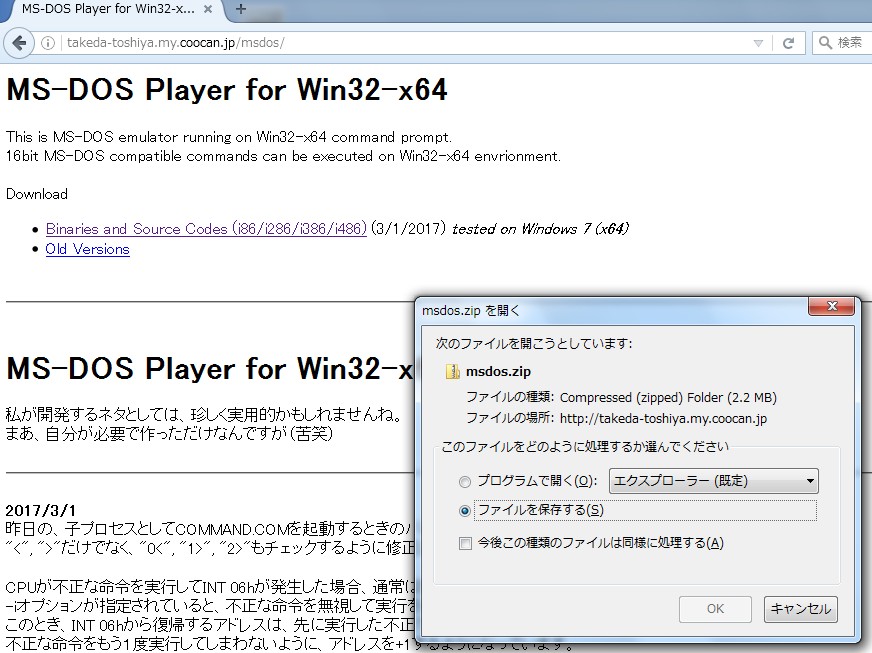Click '次のファイルを開こうとしています:' text
The image size is (872, 653).
coord(534,343)
